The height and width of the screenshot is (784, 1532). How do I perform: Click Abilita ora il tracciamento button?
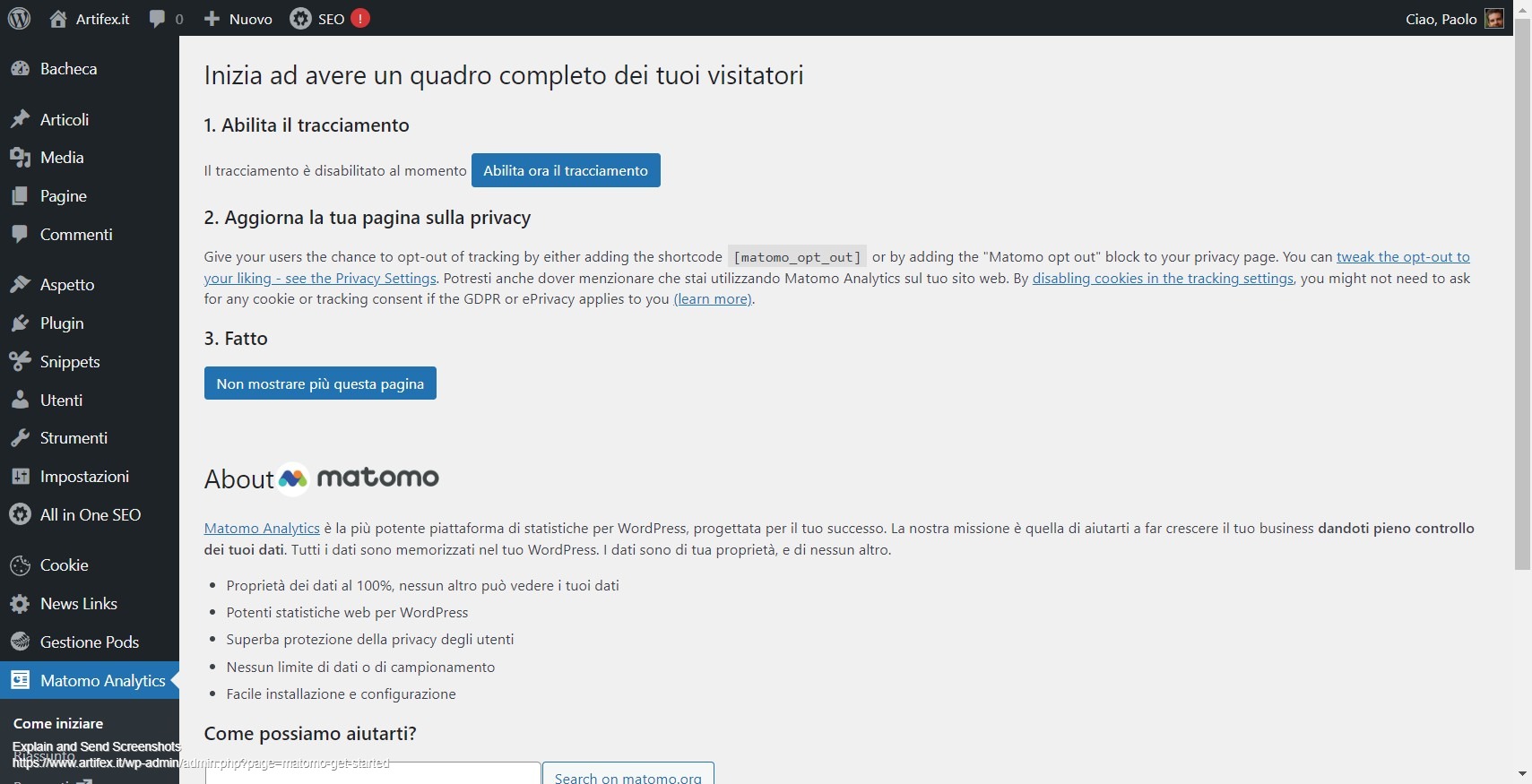pos(566,170)
